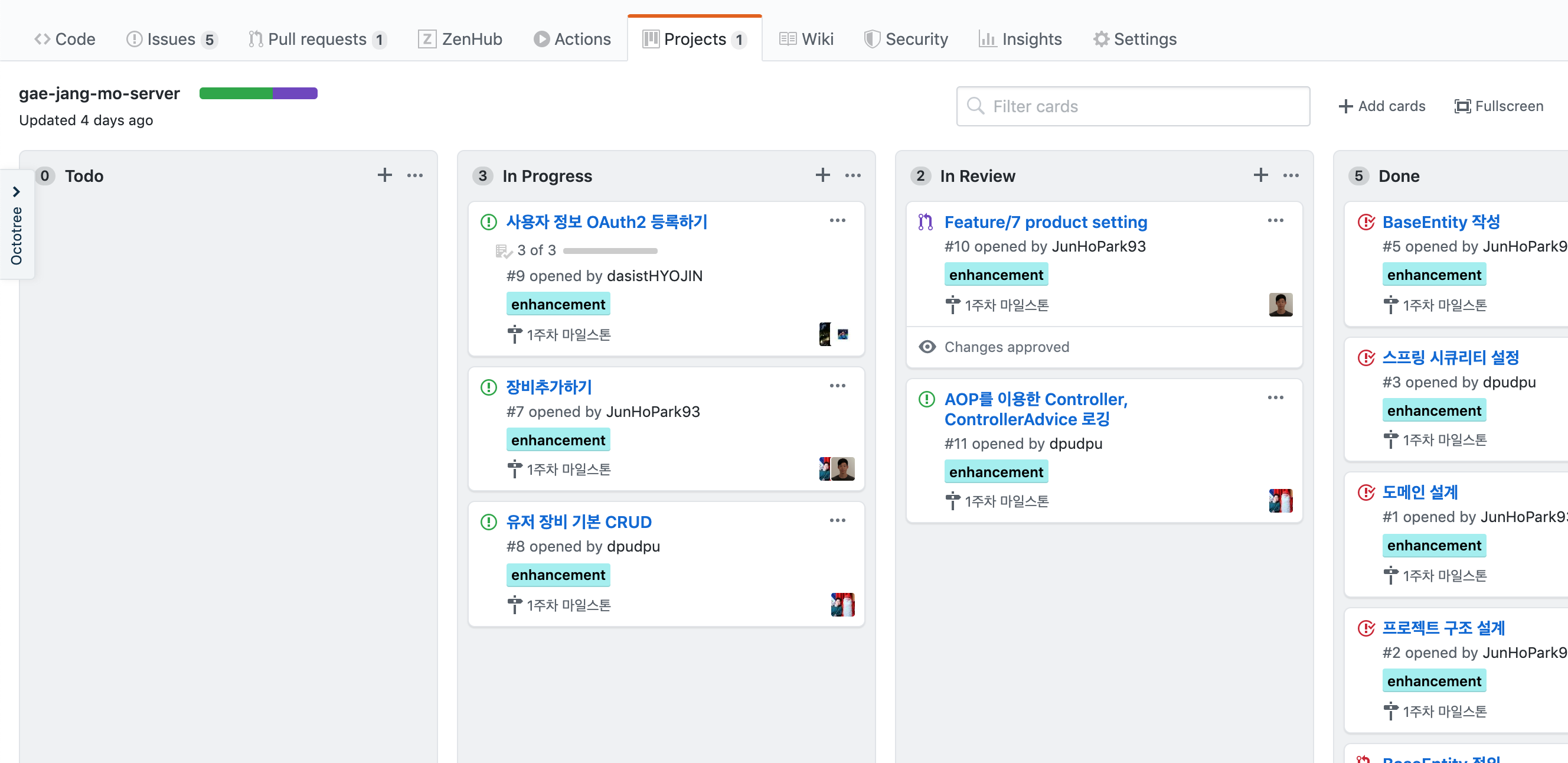
Task: Click assignee avatar on Feature/7 product setting card
Action: (x=1280, y=305)
